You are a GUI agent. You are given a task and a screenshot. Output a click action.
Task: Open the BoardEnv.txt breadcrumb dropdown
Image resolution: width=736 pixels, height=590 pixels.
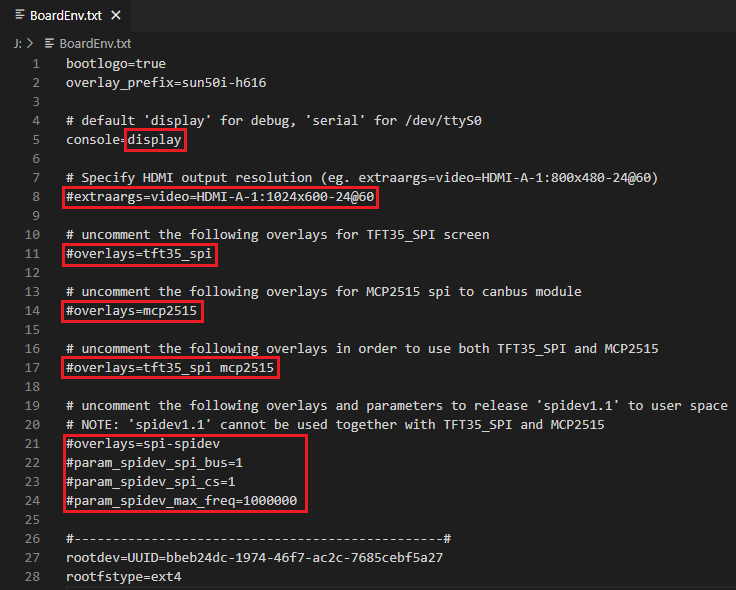[95, 44]
